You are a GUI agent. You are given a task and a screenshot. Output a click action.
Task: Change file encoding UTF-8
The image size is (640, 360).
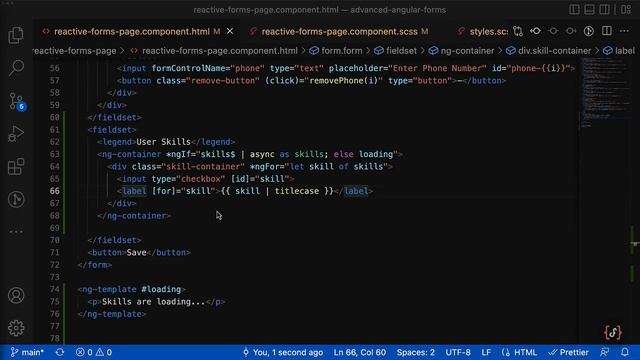tap(458, 352)
